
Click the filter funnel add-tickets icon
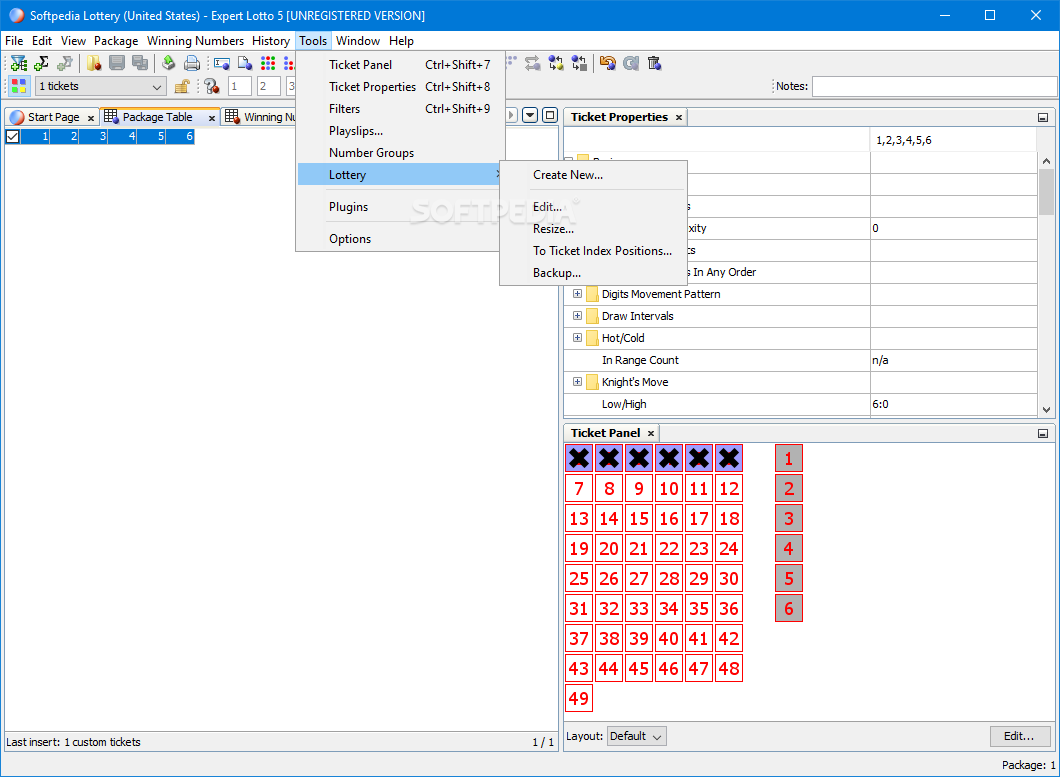coord(19,64)
